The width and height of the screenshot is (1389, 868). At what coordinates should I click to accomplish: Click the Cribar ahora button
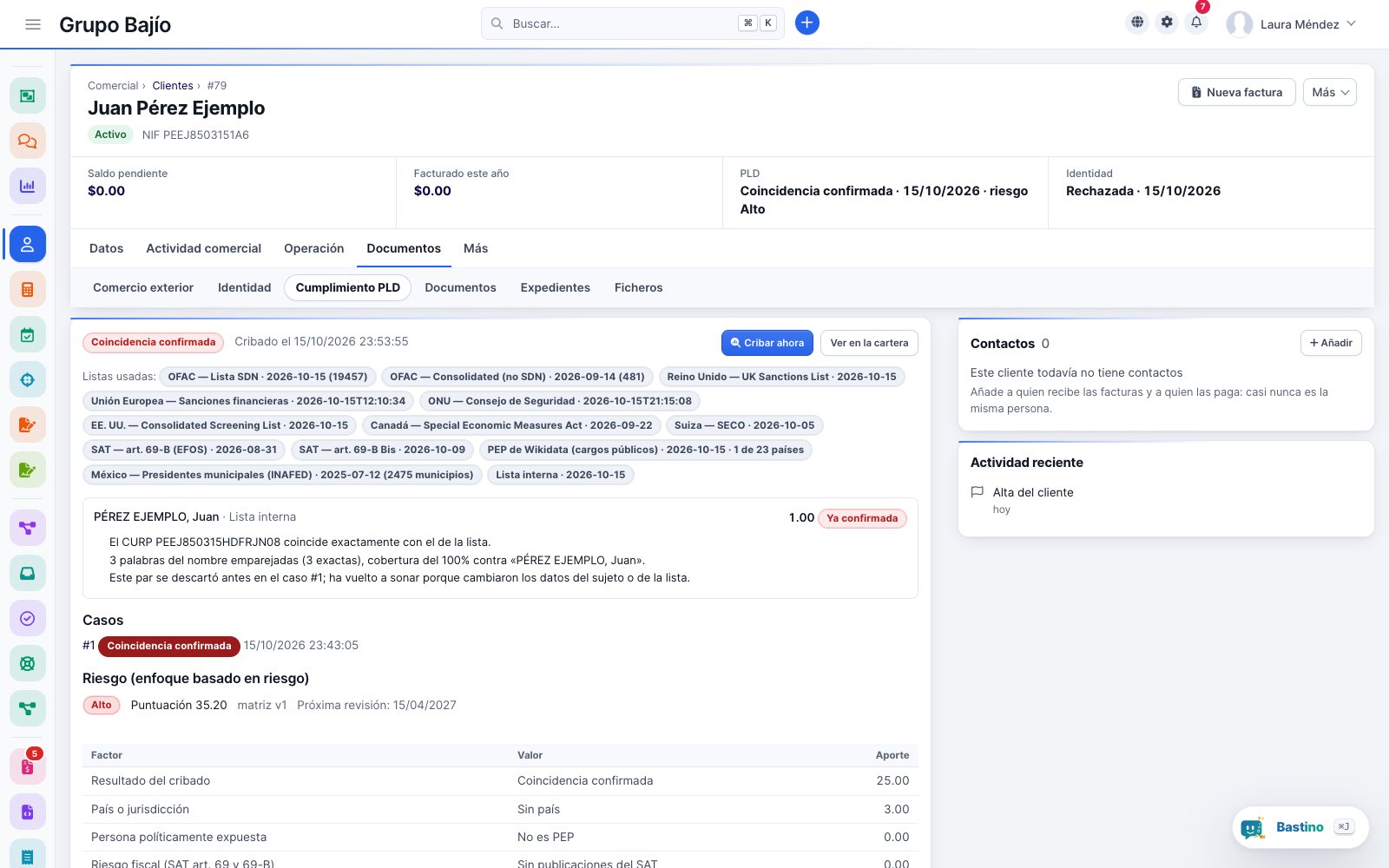tap(767, 343)
